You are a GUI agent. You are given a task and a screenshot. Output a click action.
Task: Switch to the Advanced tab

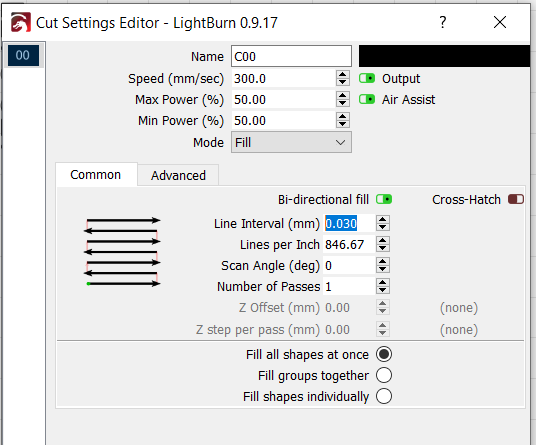(178, 175)
